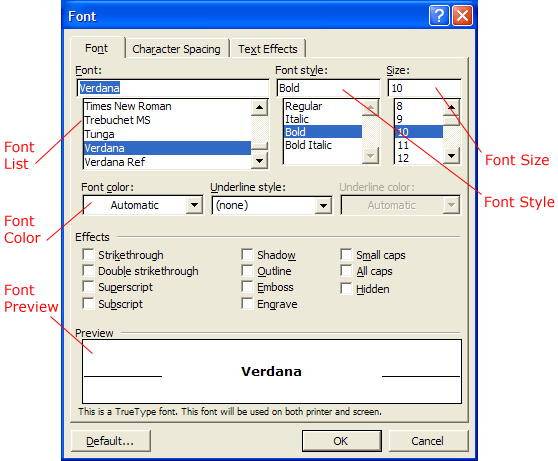The image size is (558, 461).
Task: Enable the Strikethrough checkbox
Action: (x=88, y=255)
